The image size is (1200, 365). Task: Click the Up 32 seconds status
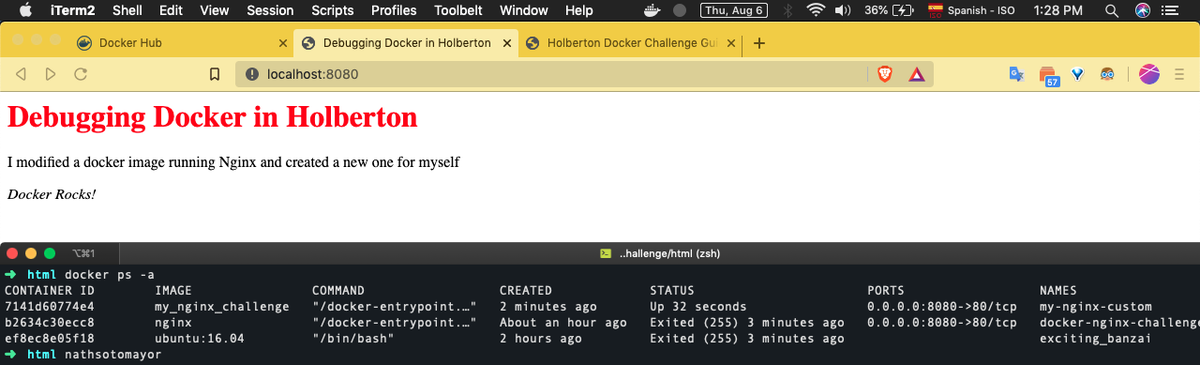tap(698, 306)
